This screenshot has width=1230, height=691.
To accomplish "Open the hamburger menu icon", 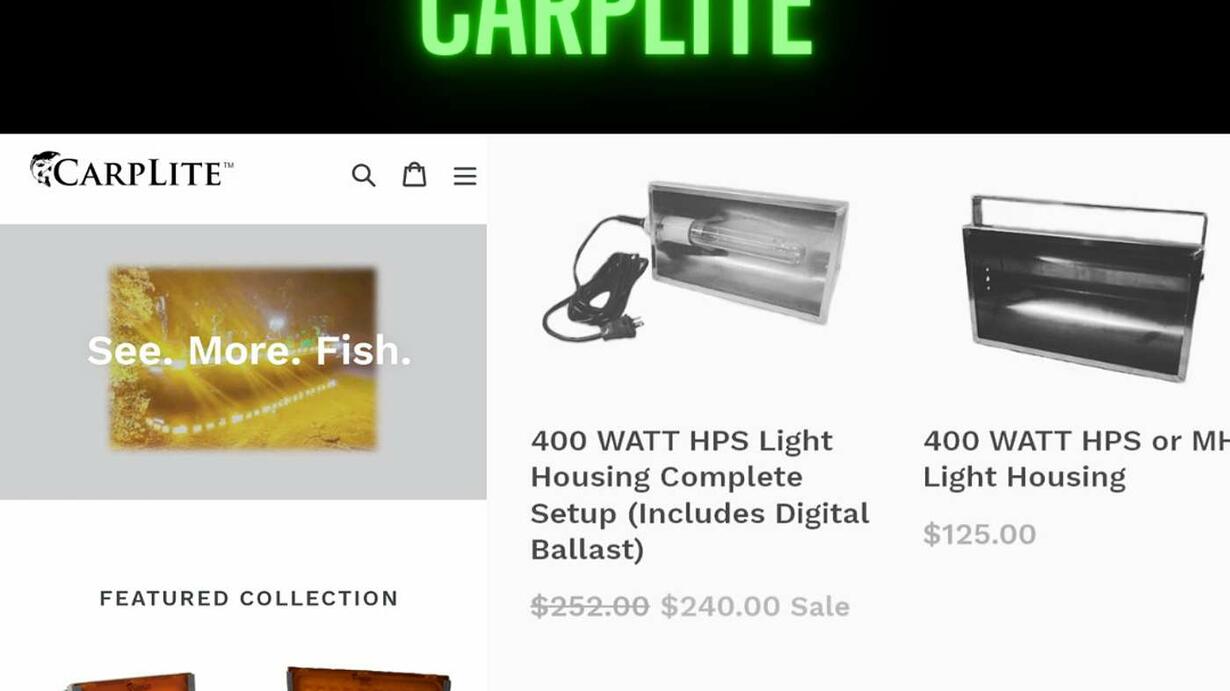I will [x=465, y=176].
